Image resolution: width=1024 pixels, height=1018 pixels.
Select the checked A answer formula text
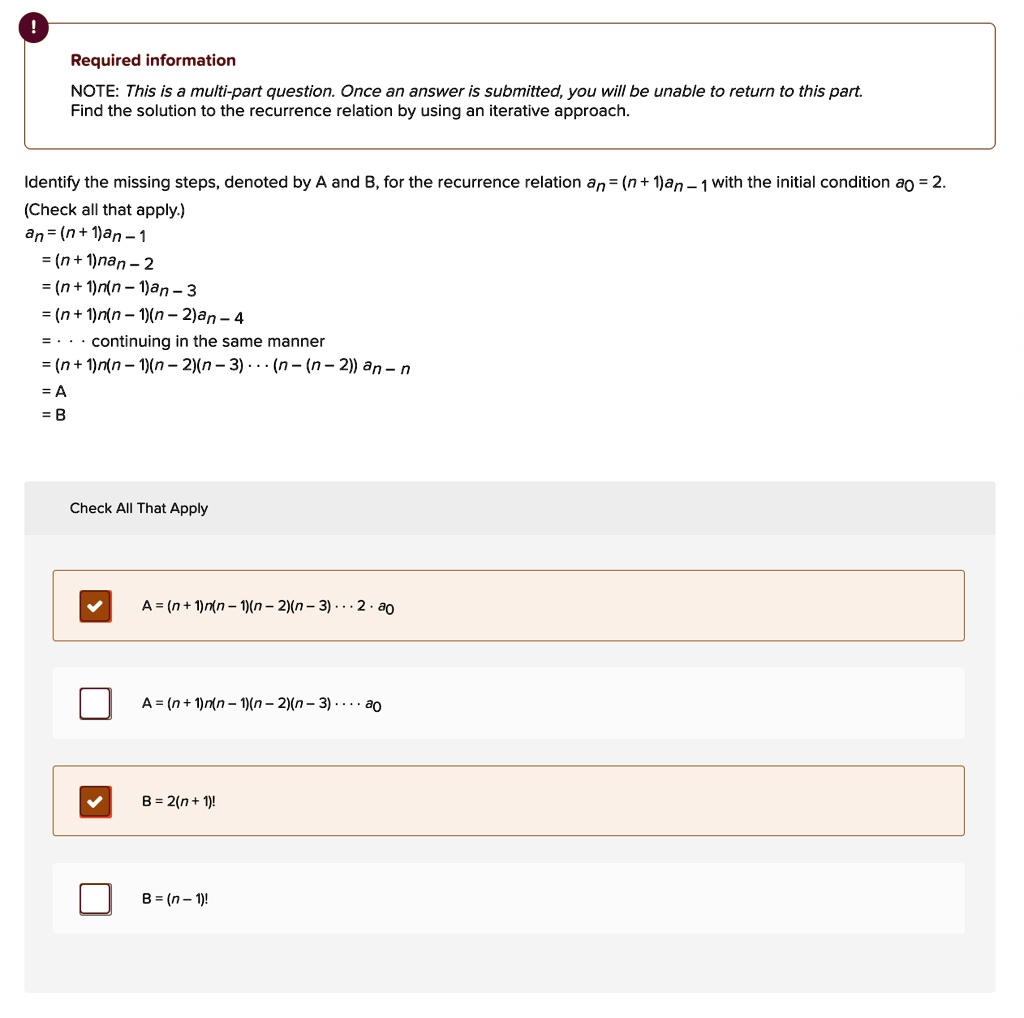tap(268, 607)
